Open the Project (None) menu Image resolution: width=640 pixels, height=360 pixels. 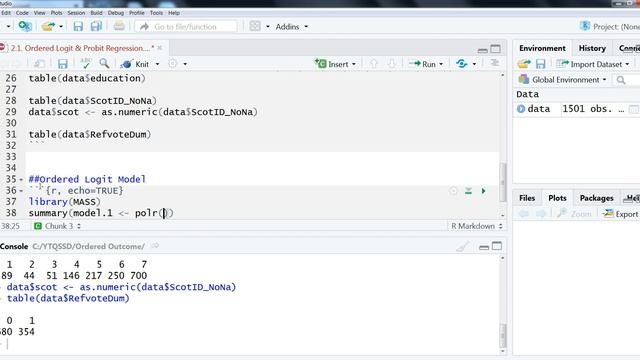pos(610,27)
